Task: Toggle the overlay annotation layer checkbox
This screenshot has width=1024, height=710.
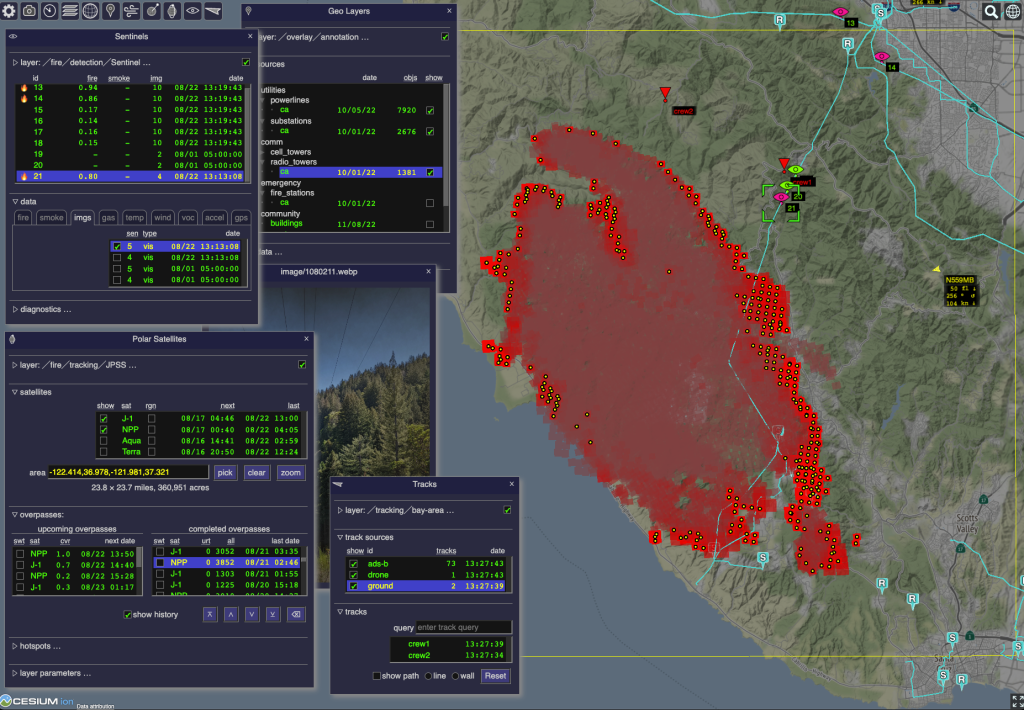Action: tap(445, 37)
